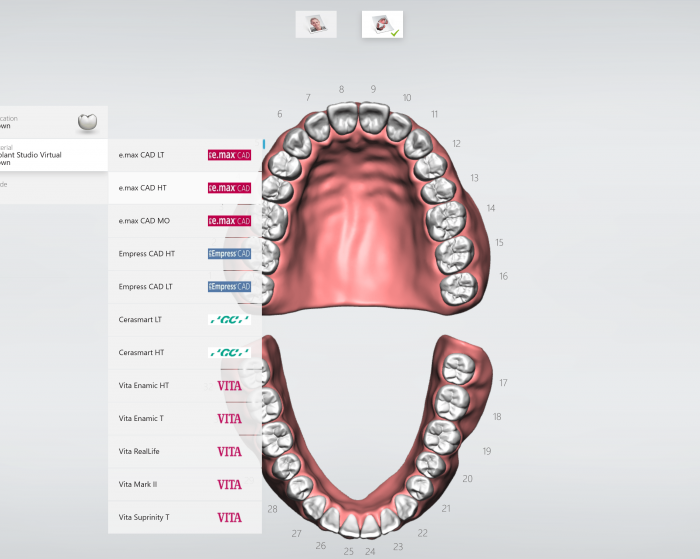The width and height of the screenshot is (700, 559).
Task: Open the patient photo step icon
Action: (316, 24)
